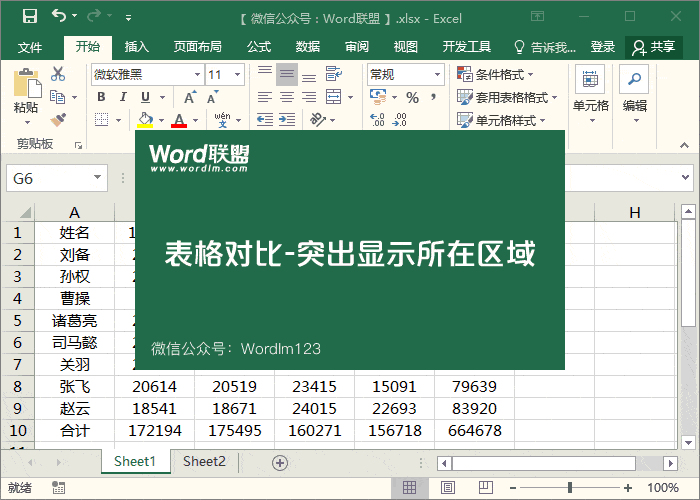The height and width of the screenshot is (500, 700).
Task: Click the Cut scissors icon
Action: tap(58, 74)
